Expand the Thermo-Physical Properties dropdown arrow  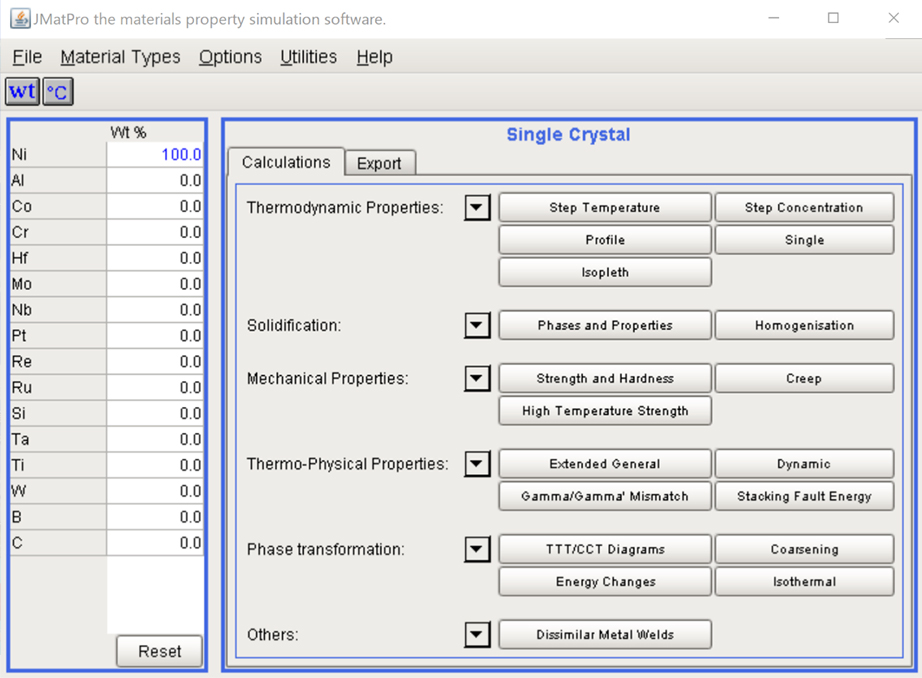point(477,464)
